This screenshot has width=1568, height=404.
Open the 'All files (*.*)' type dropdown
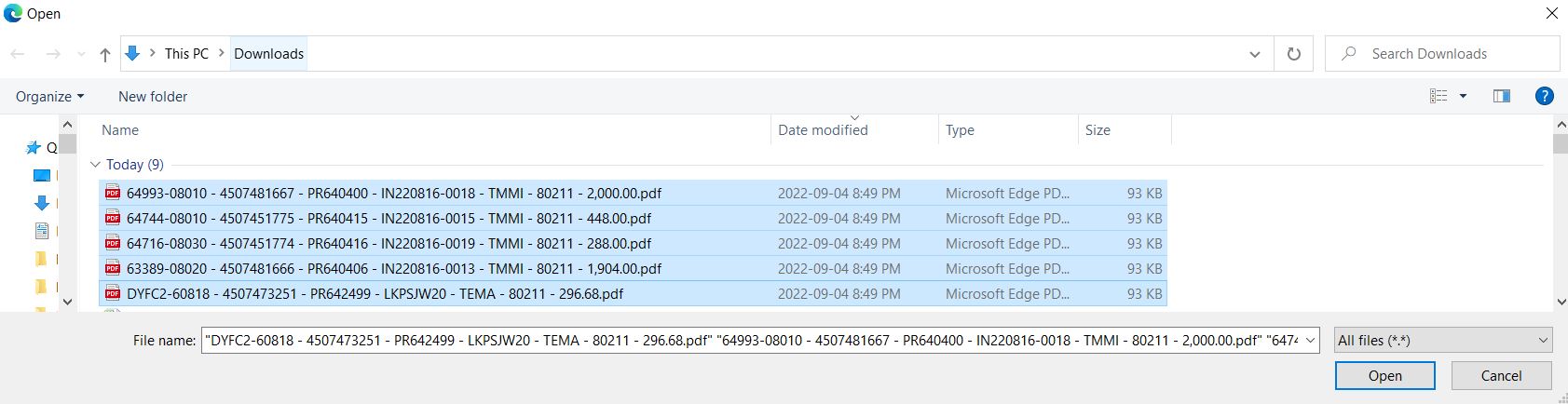[x=1443, y=341]
